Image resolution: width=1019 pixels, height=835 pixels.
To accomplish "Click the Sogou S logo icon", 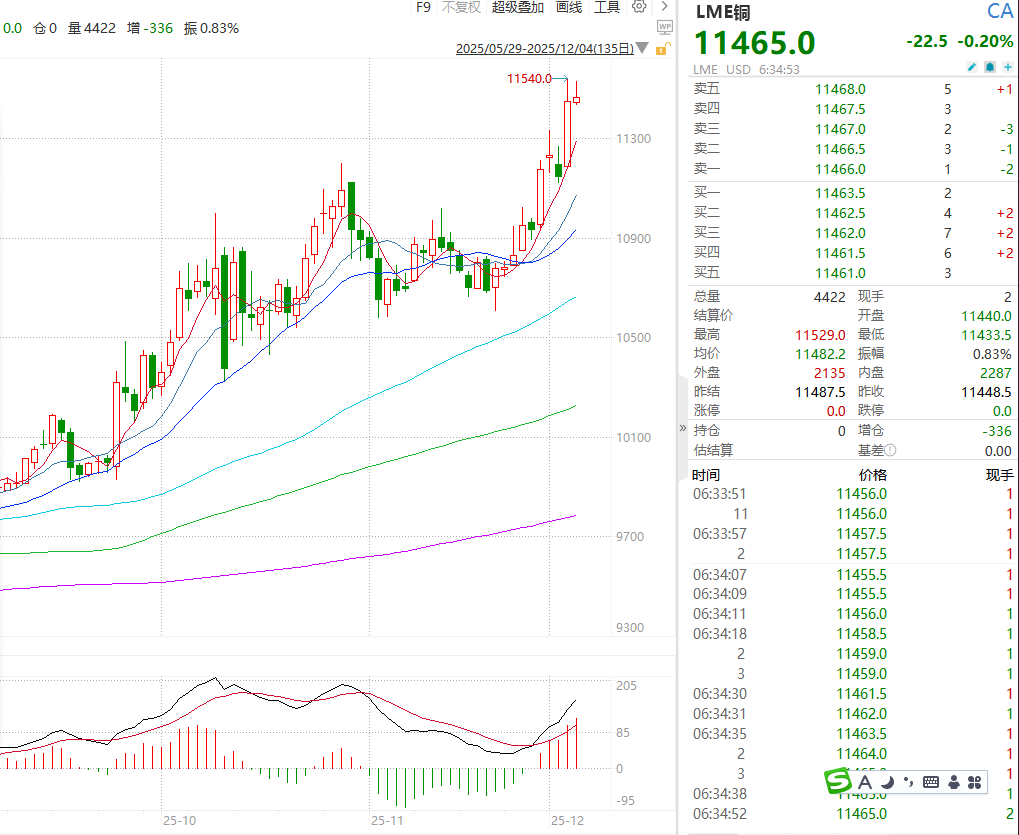I will pos(836,781).
